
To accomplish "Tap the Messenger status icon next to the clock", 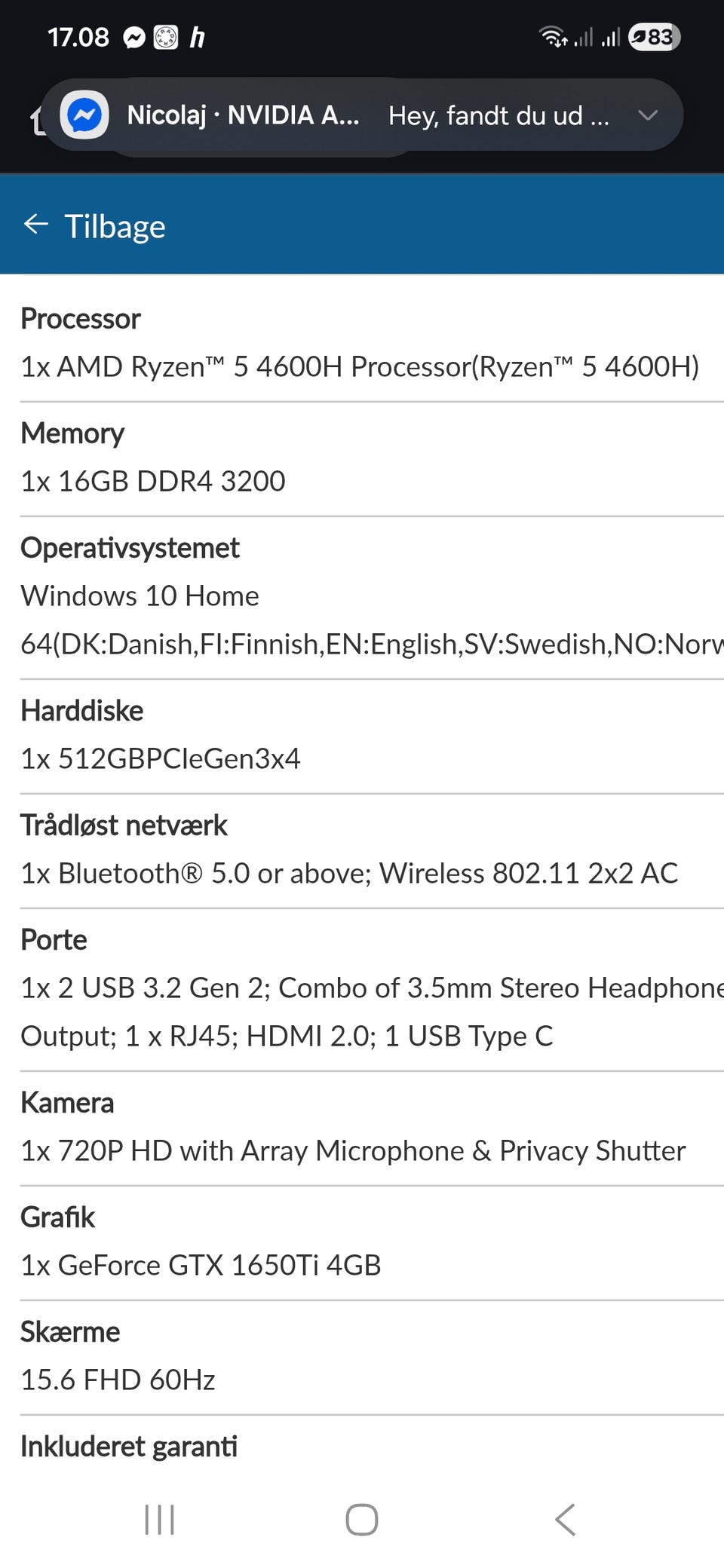I will coord(134,37).
